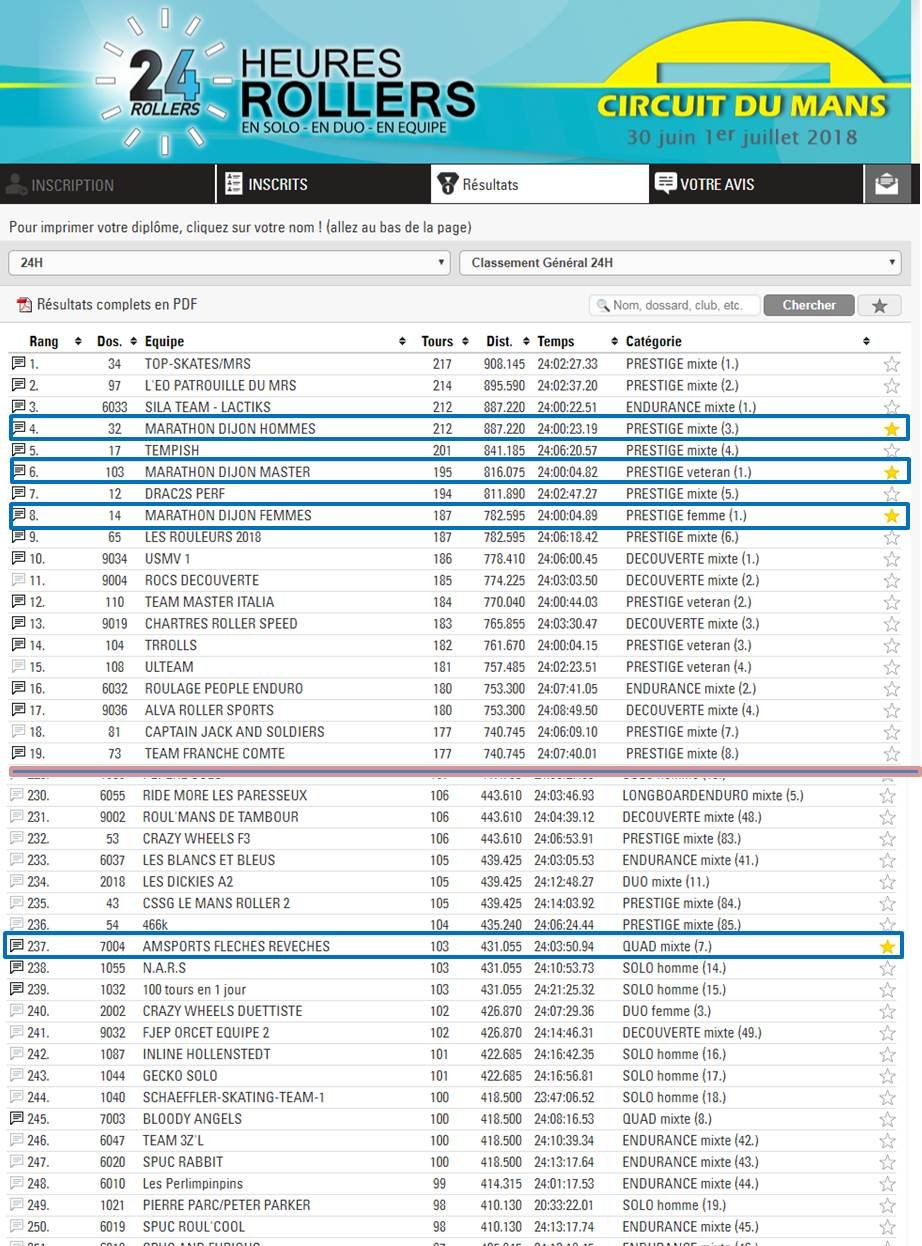Star BLOODY ANGELS as favorite
The height and width of the screenshot is (1246, 922).
(887, 1119)
